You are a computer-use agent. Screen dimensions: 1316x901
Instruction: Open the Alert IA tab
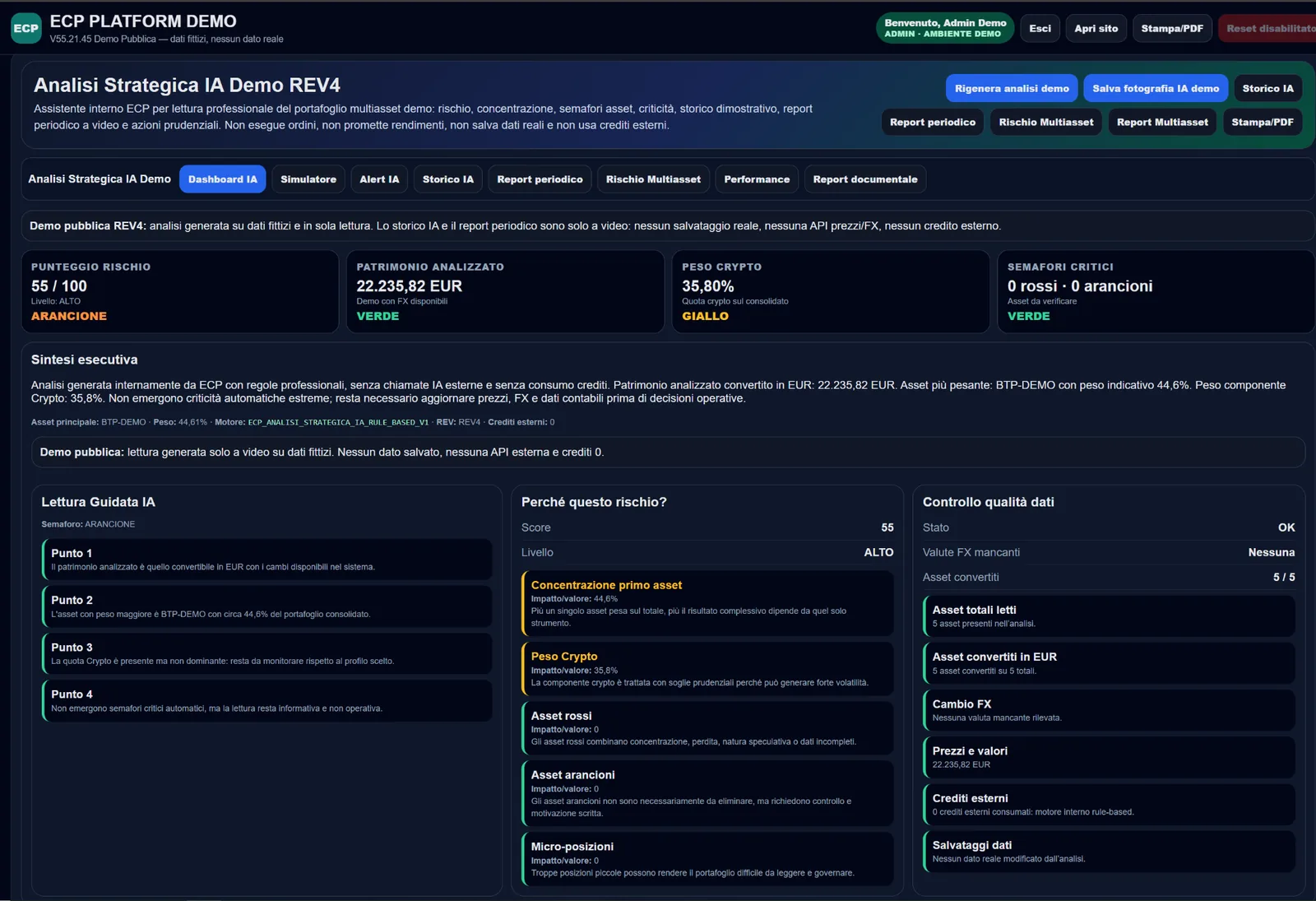pos(379,179)
